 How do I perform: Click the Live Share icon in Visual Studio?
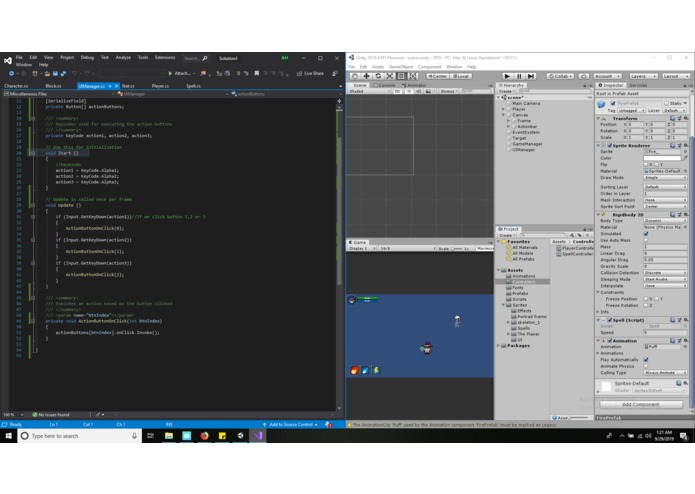[299, 74]
